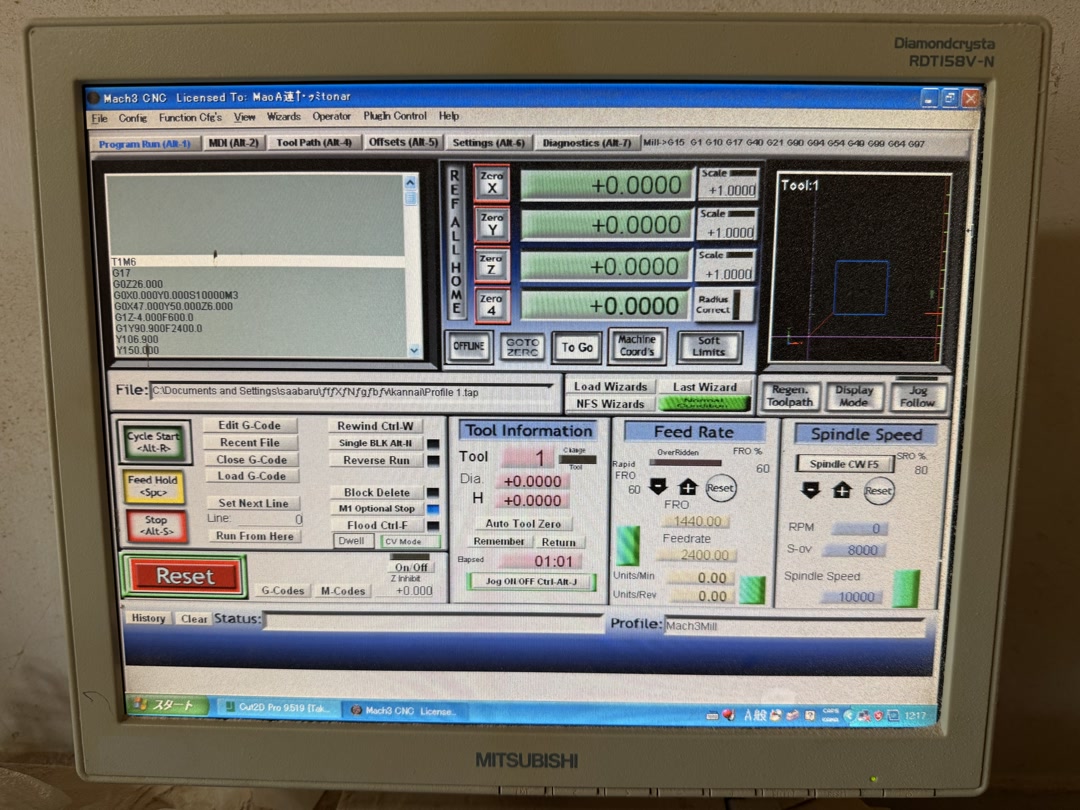Toggle the Z Inhibit On/Off button

coord(411,567)
